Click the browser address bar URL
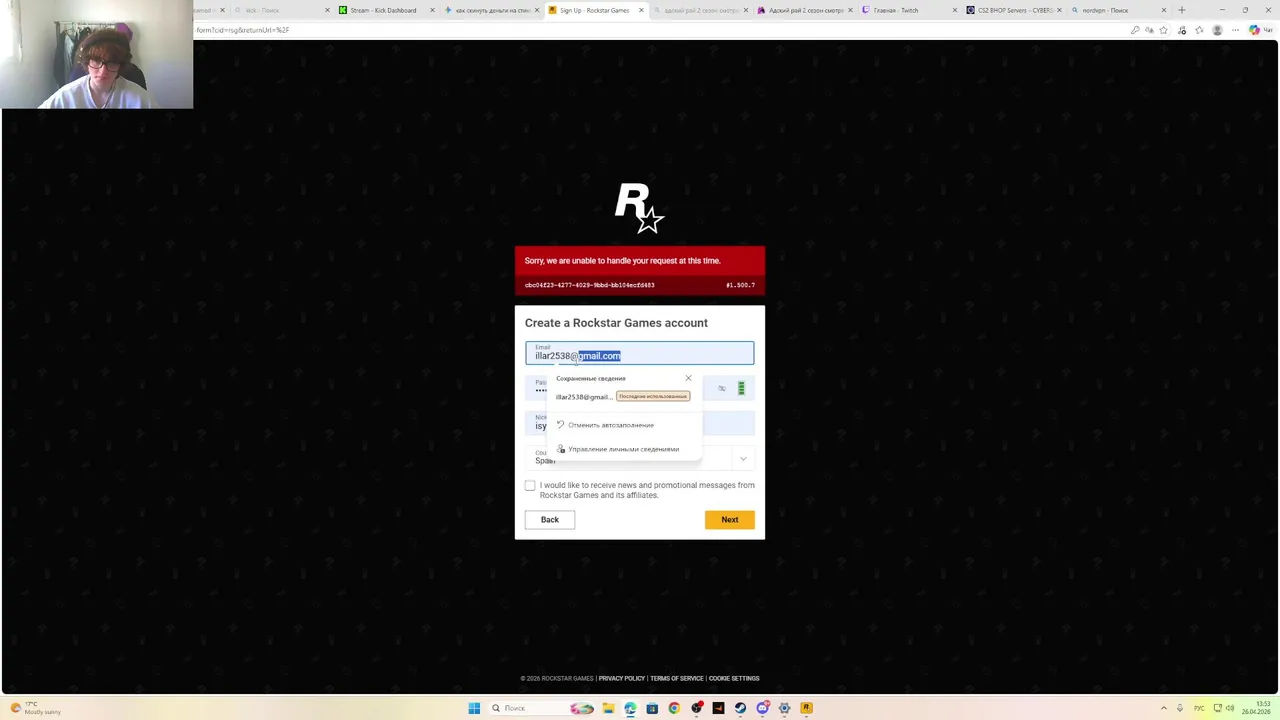The height and width of the screenshot is (720, 1280). click(243, 30)
